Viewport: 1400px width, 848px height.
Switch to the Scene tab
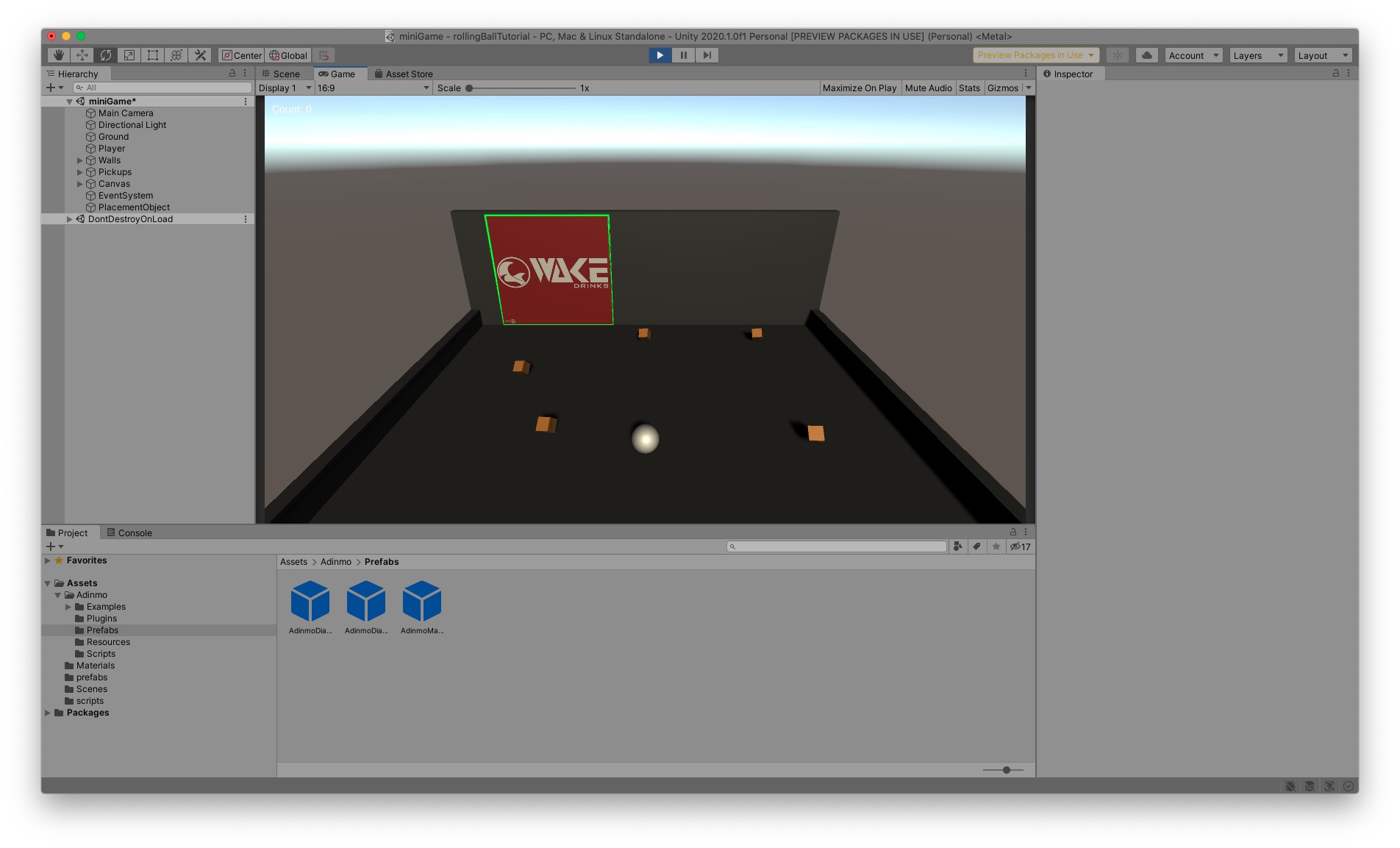pos(286,74)
